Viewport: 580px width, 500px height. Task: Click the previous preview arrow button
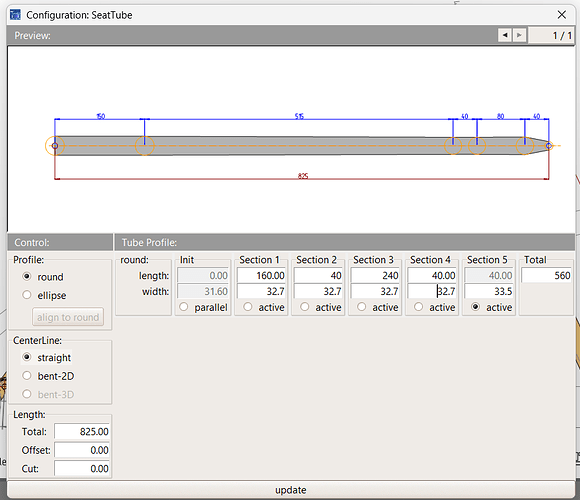click(x=505, y=35)
